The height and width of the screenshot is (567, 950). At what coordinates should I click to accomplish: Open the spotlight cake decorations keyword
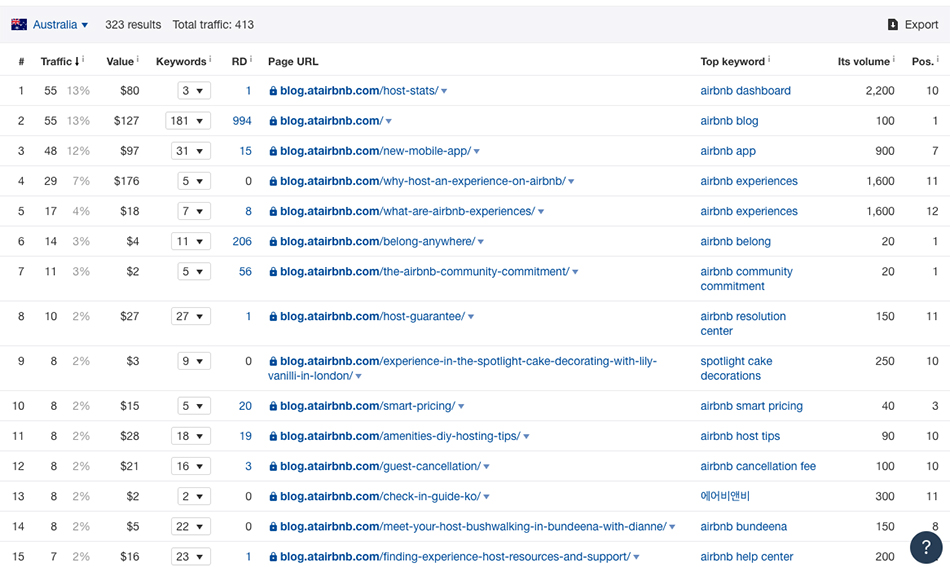click(736, 368)
